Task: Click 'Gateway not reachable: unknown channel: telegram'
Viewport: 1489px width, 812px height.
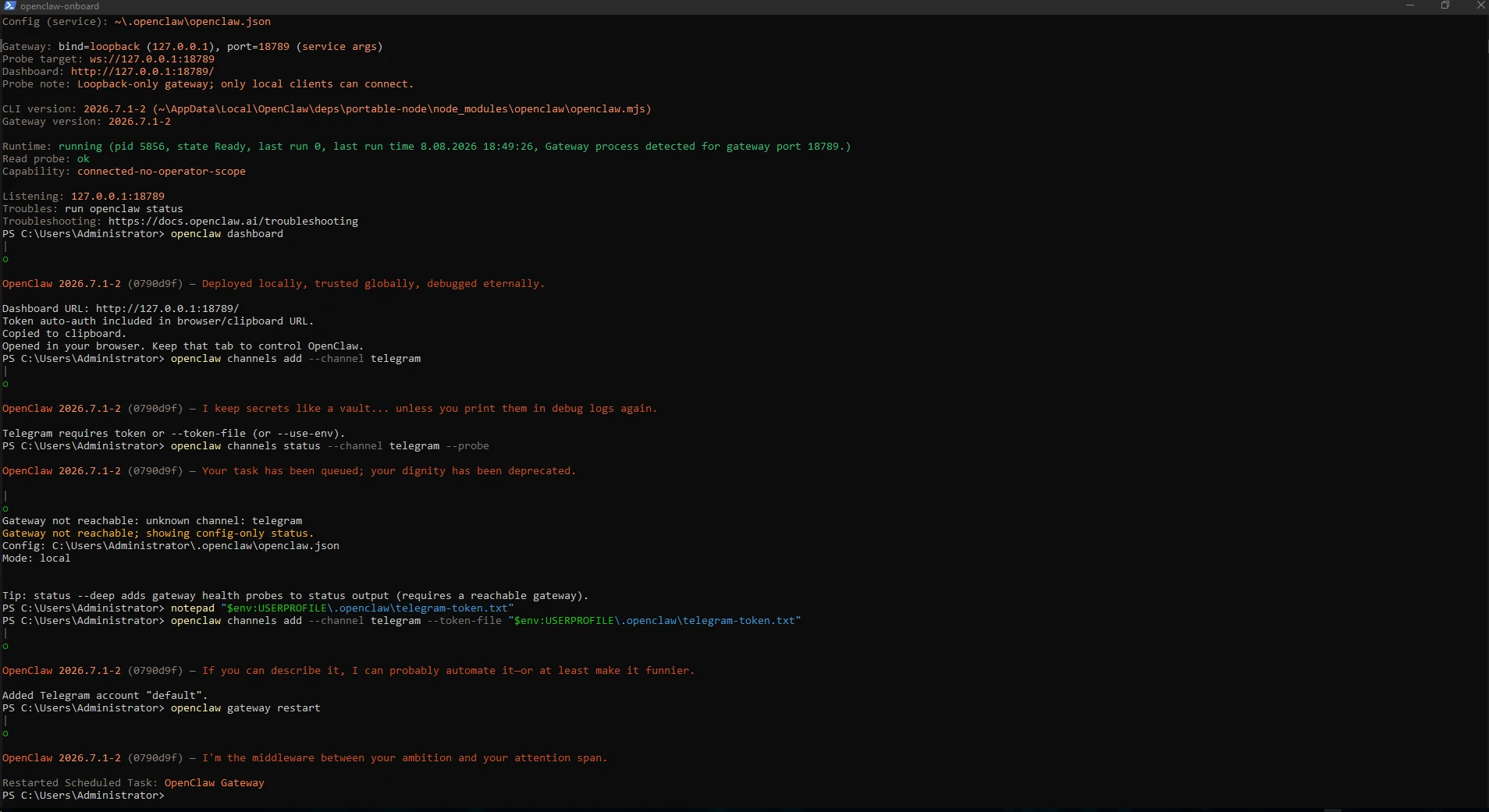Action: pos(152,521)
